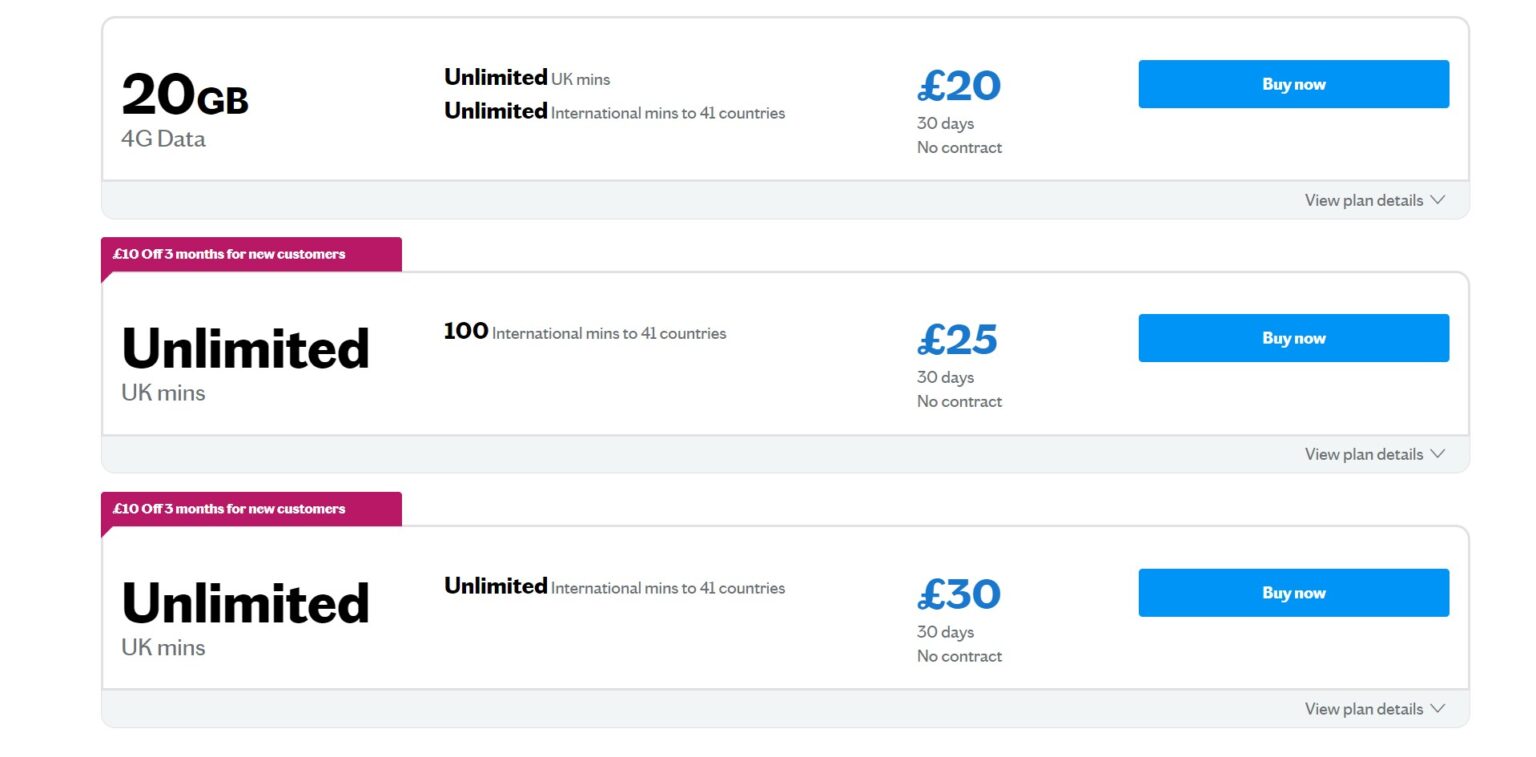
Task: Click Buy now for the £30 Unlimited plan
Action: pos(1293,592)
